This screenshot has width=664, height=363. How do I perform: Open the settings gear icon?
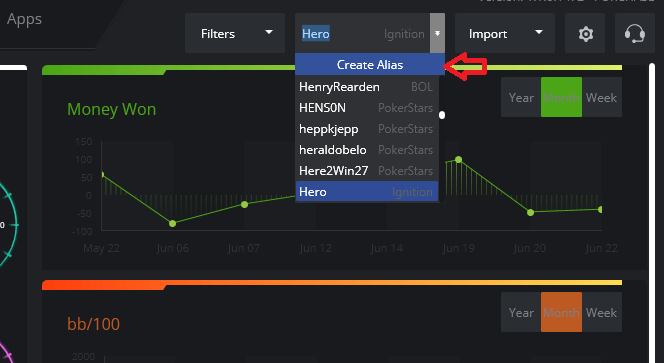pos(585,33)
